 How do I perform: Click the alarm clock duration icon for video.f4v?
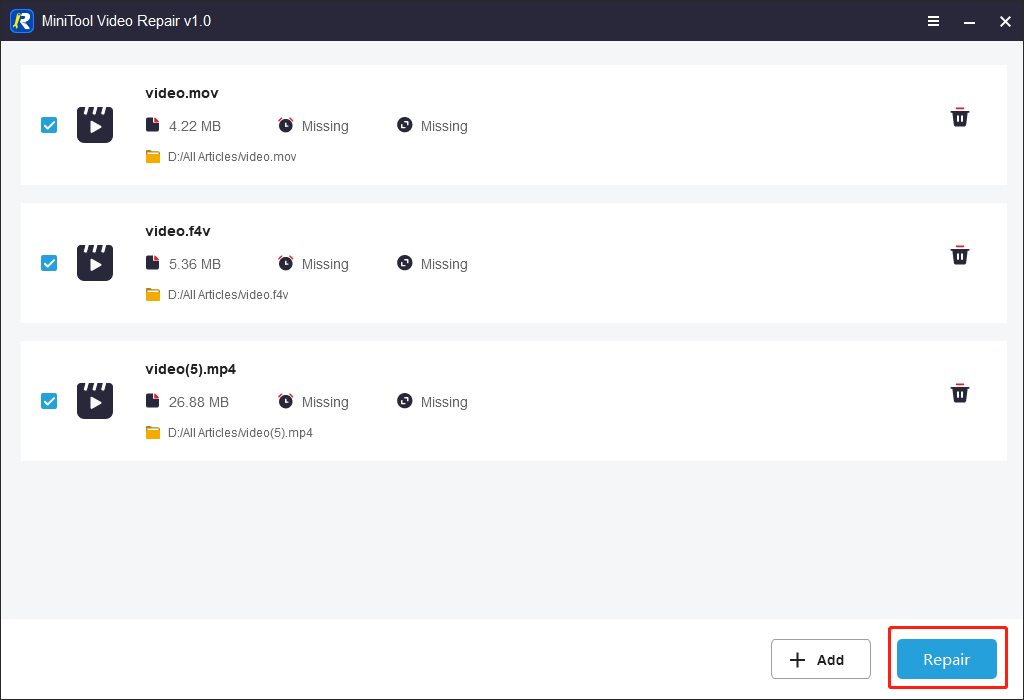pyautogui.click(x=285, y=262)
